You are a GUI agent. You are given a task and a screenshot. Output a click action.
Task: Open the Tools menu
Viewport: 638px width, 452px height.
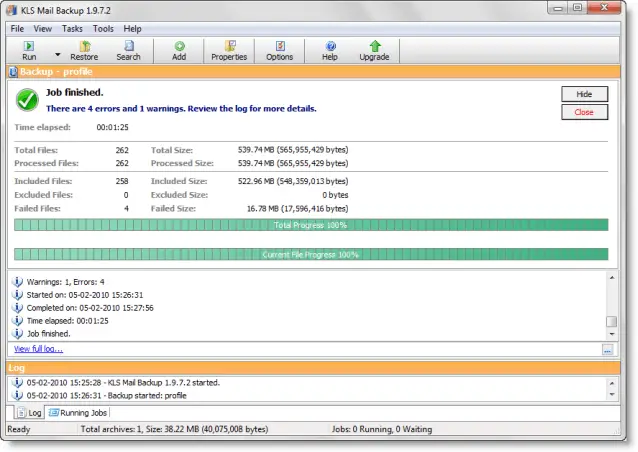tap(103, 28)
